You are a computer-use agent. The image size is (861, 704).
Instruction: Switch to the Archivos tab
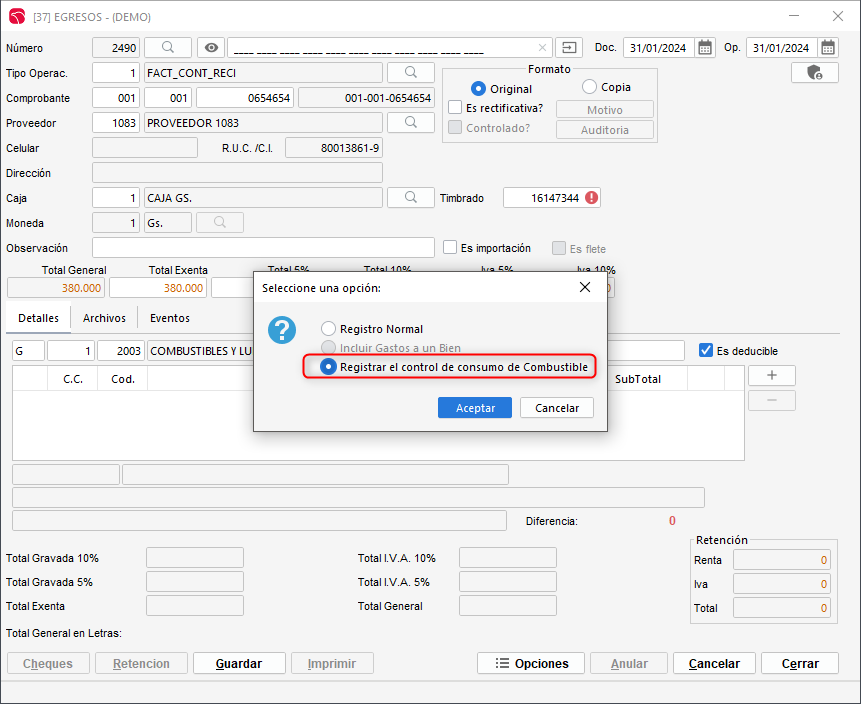[x=104, y=318]
